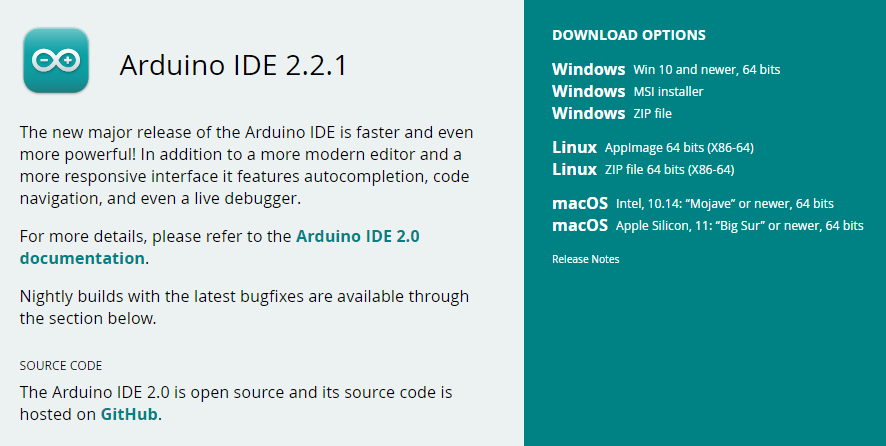This screenshot has width=886, height=446.
Task: Open the GitHub source code link
Action: click(x=128, y=414)
